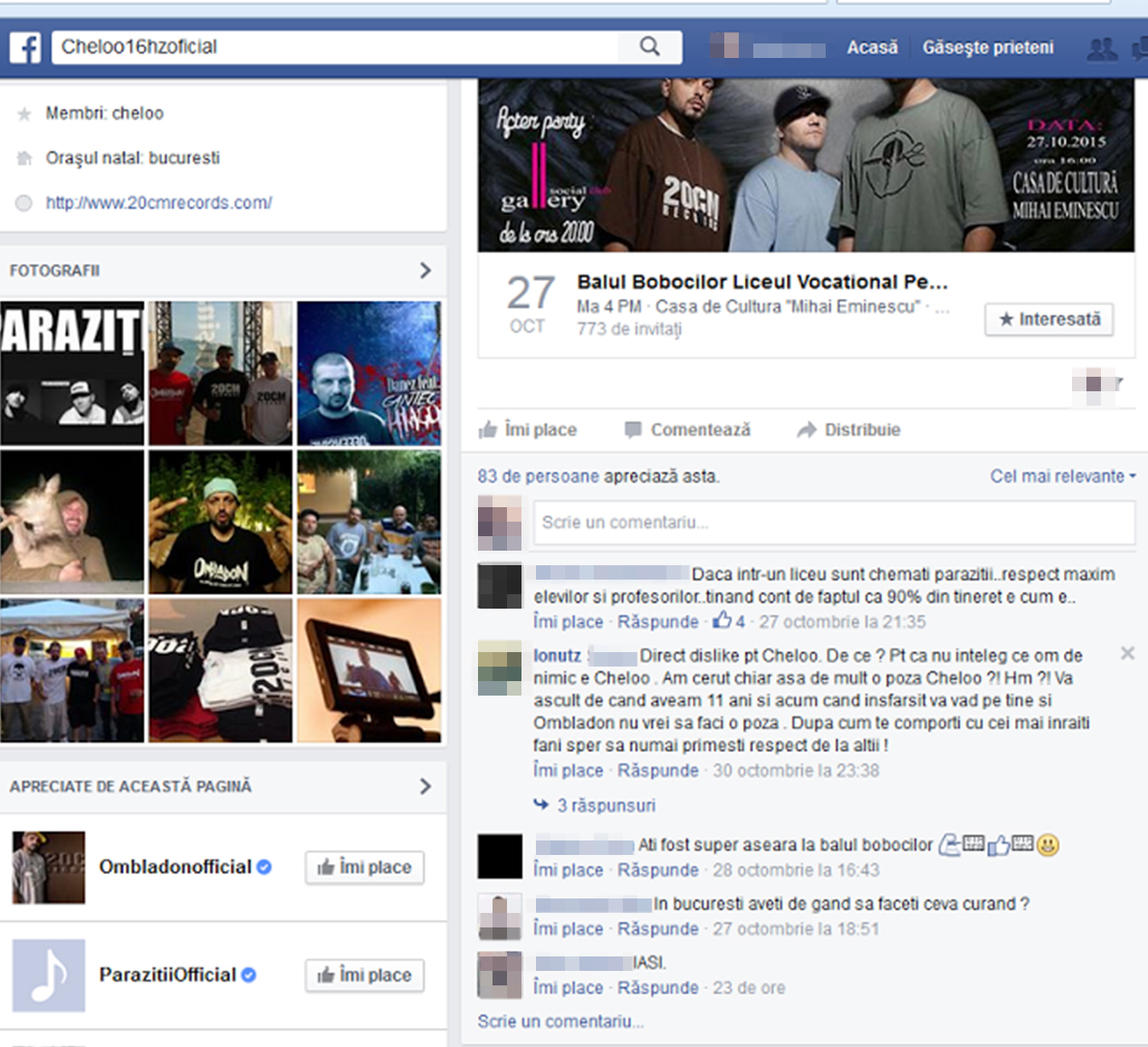Image resolution: width=1148 pixels, height=1047 pixels.
Task: Click the likes thumb icon on first comment
Action: pyautogui.click(x=722, y=621)
